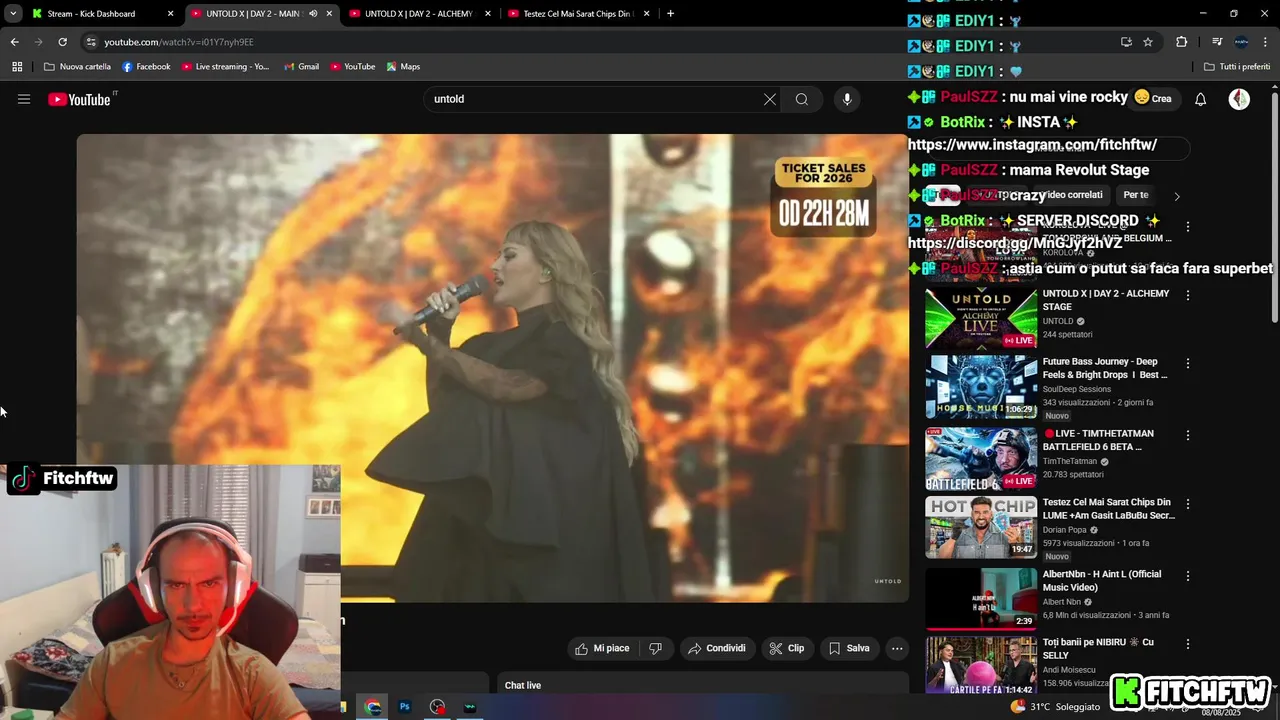Image resolution: width=1280 pixels, height=720 pixels.
Task: Close the UNTOLD X DAY 2 - ALCHEMY tab
Action: pos(488,14)
